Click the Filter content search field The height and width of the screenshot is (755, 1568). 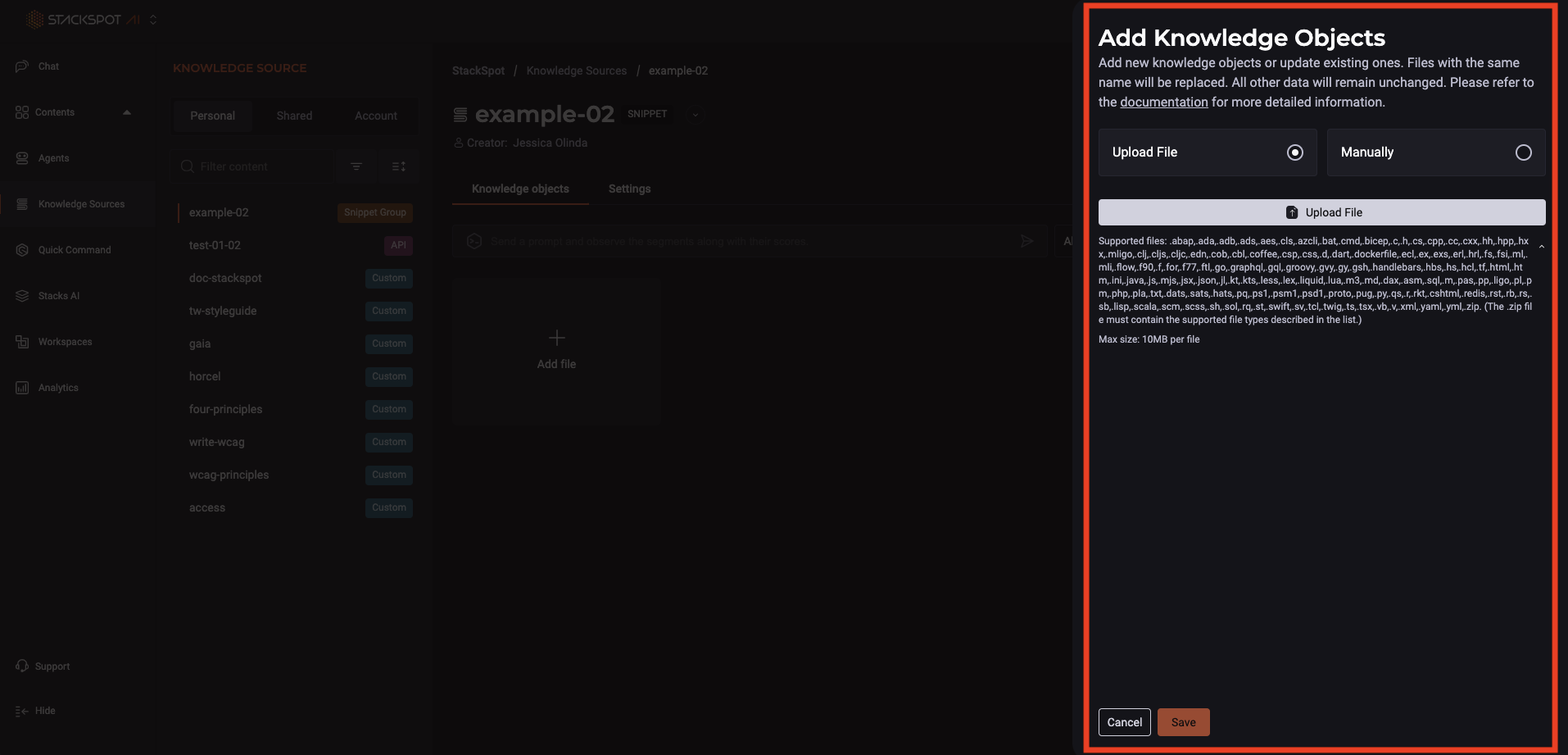[x=252, y=166]
